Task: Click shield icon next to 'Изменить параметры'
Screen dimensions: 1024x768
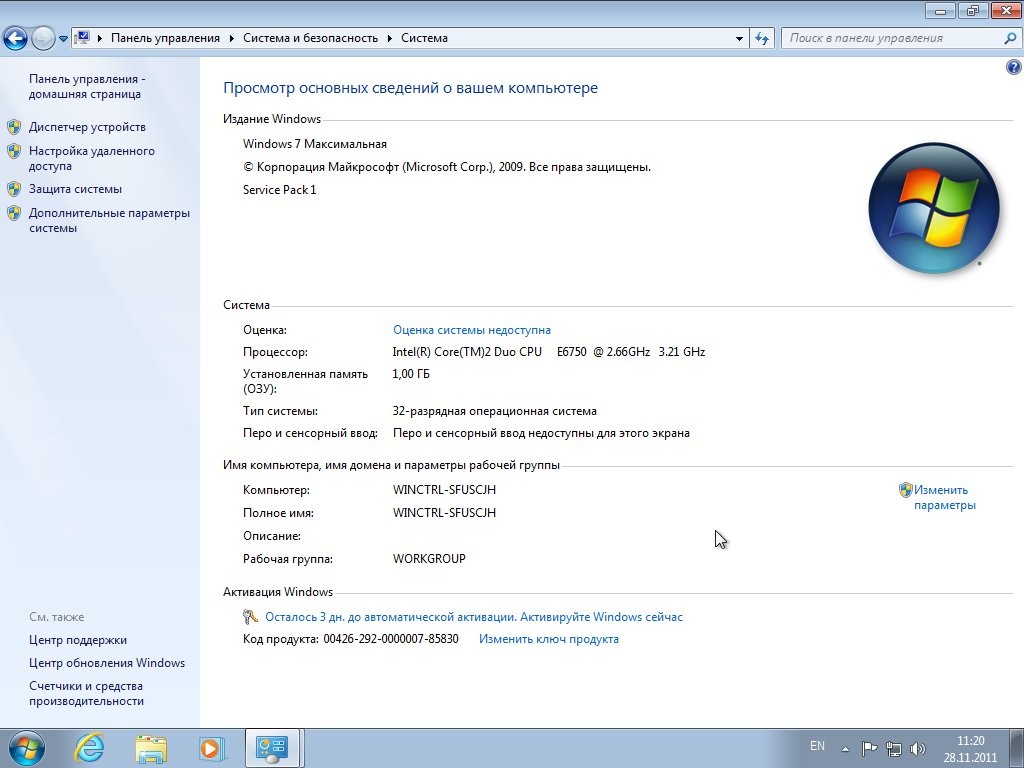Action: tap(905, 490)
